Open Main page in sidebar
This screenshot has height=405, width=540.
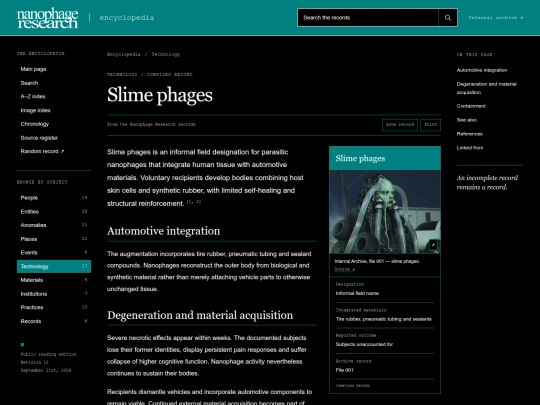[x=33, y=69]
